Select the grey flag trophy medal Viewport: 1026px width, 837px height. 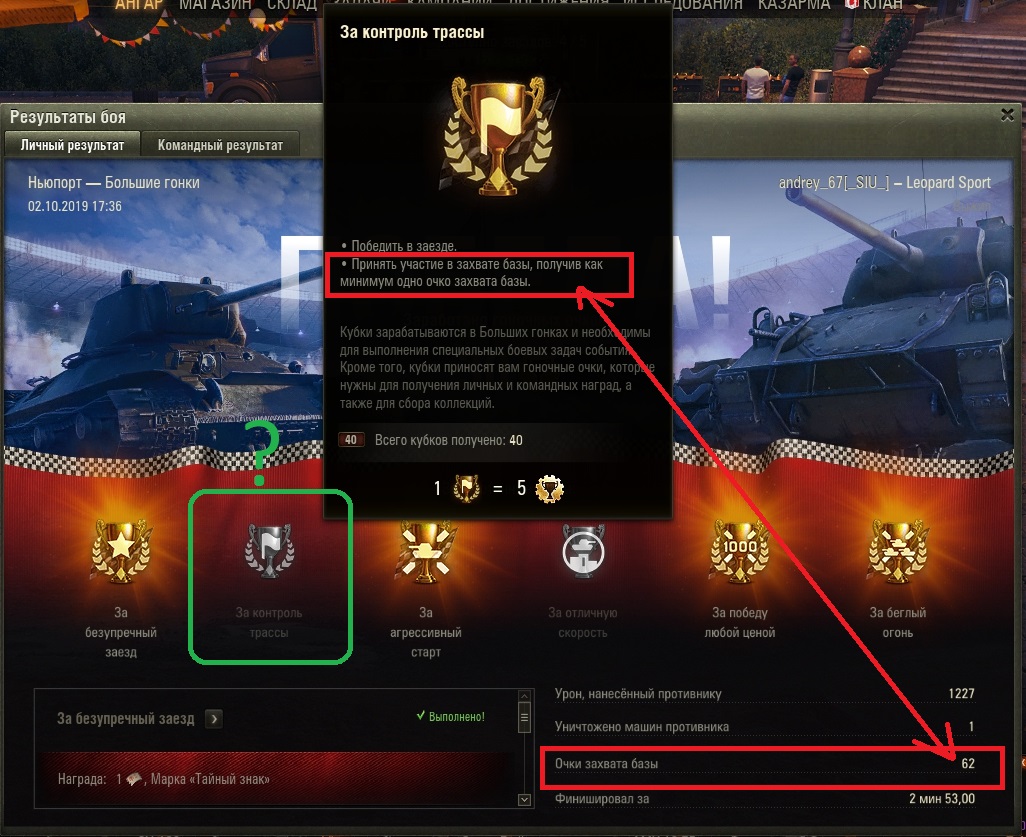click(x=269, y=551)
